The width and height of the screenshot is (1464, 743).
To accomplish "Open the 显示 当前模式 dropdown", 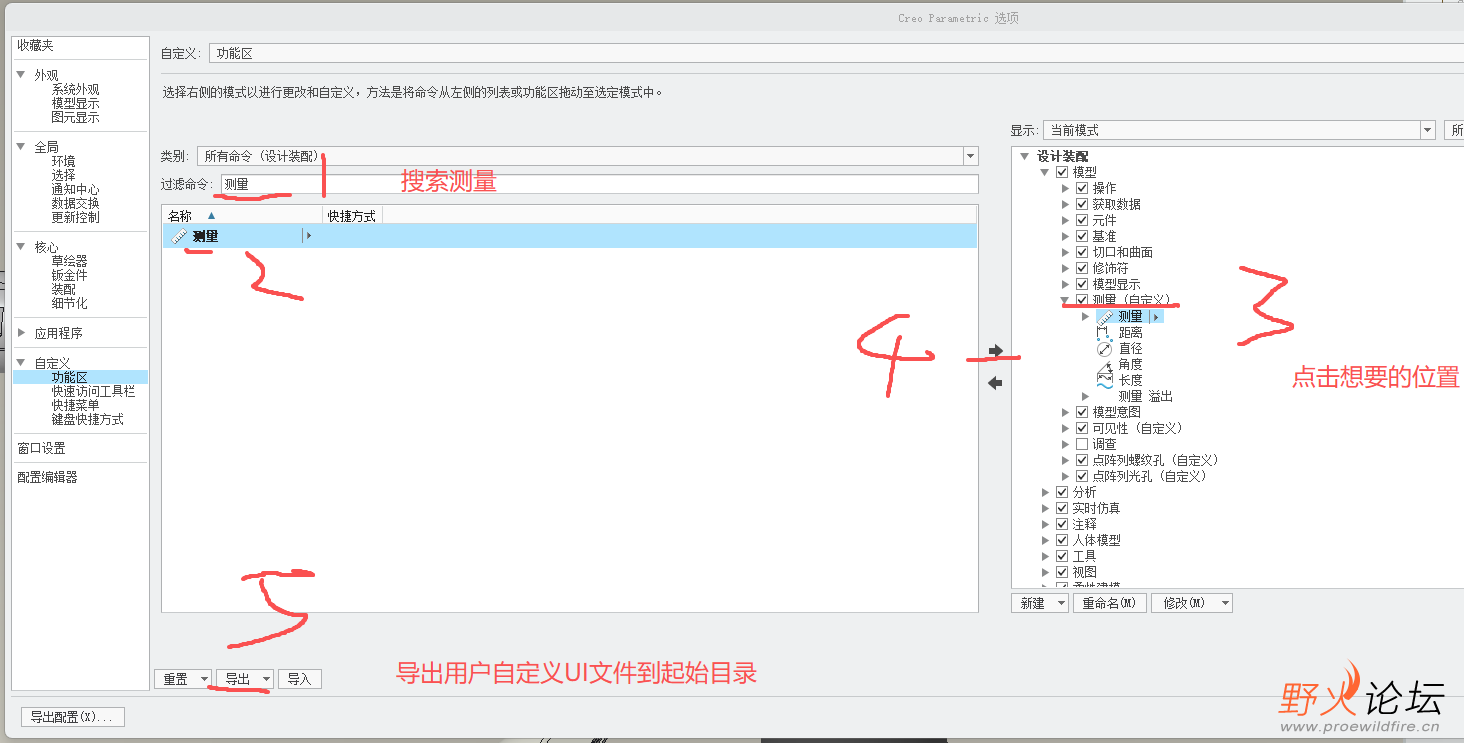I will pyautogui.click(x=1428, y=130).
